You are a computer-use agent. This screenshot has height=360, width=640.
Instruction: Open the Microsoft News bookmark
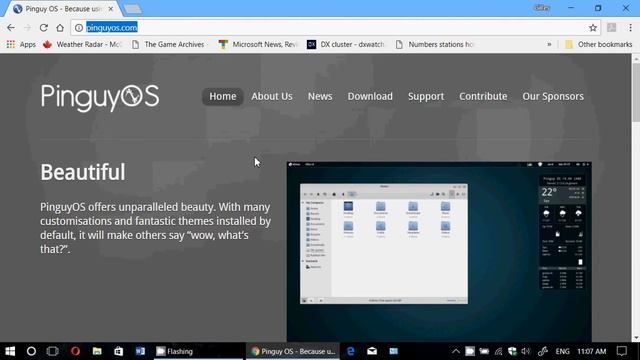click(258, 44)
